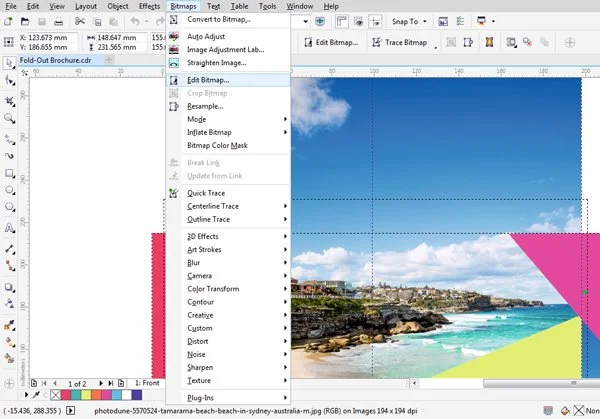Image resolution: width=600 pixels, height=419 pixels.
Task: Click the Paste icon
Action: (x=114, y=22)
